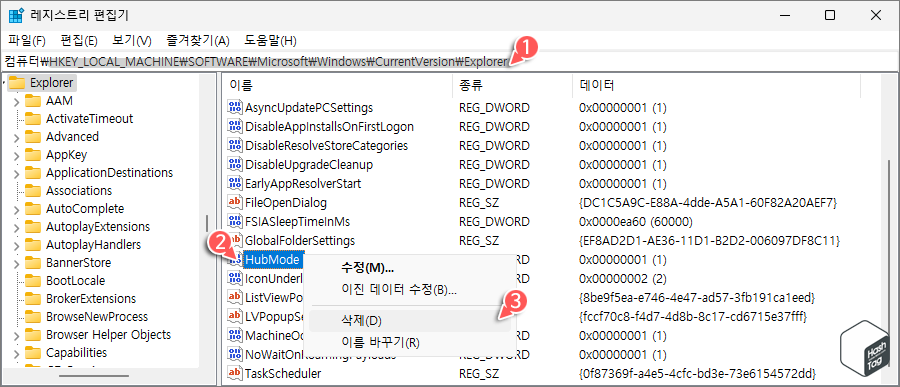Open the 즐겨찾기(A) menu

pyautogui.click(x=197, y=41)
